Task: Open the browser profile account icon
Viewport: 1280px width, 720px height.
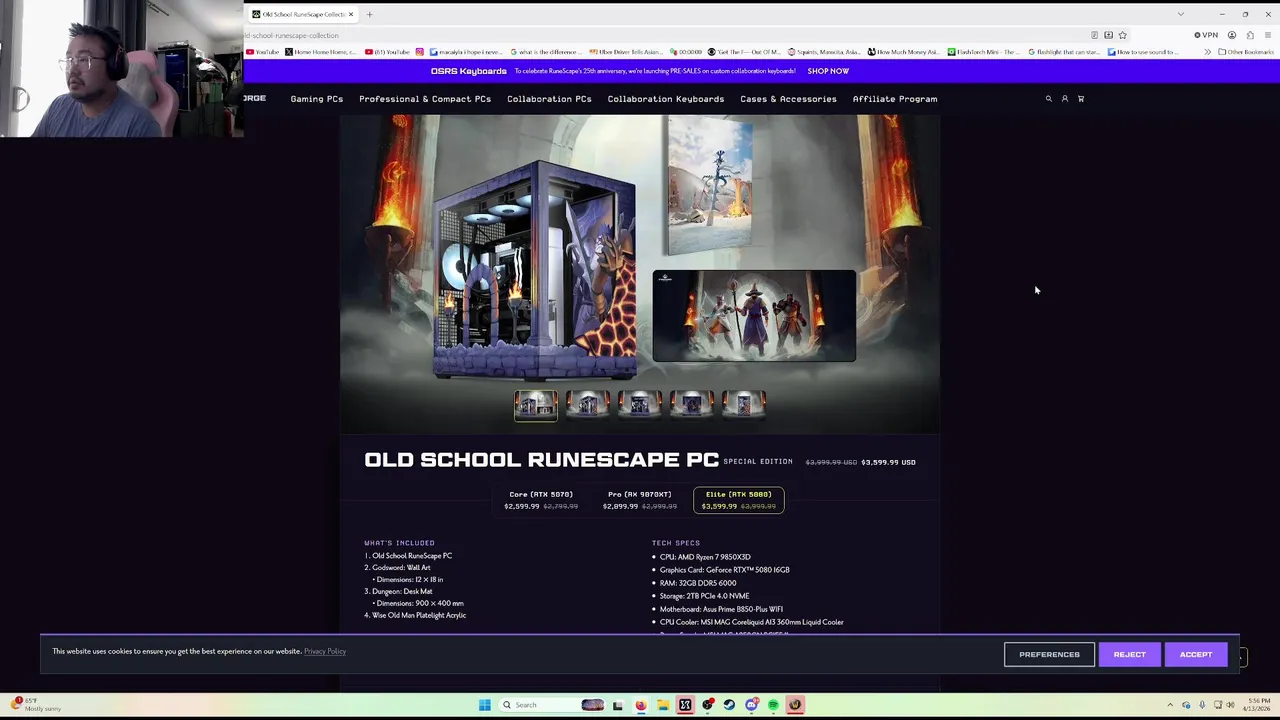Action: [1232, 35]
